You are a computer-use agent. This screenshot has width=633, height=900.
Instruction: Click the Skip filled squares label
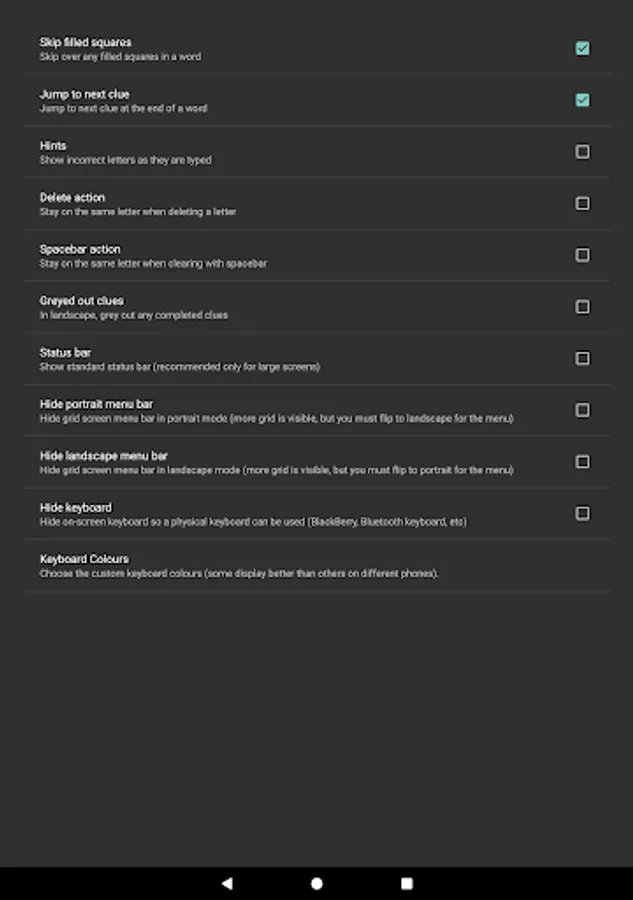(x=85, y=43)
